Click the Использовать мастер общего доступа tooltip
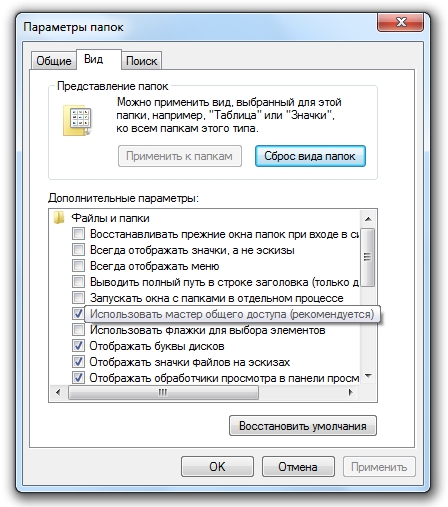448x507 pixels. 232,314
